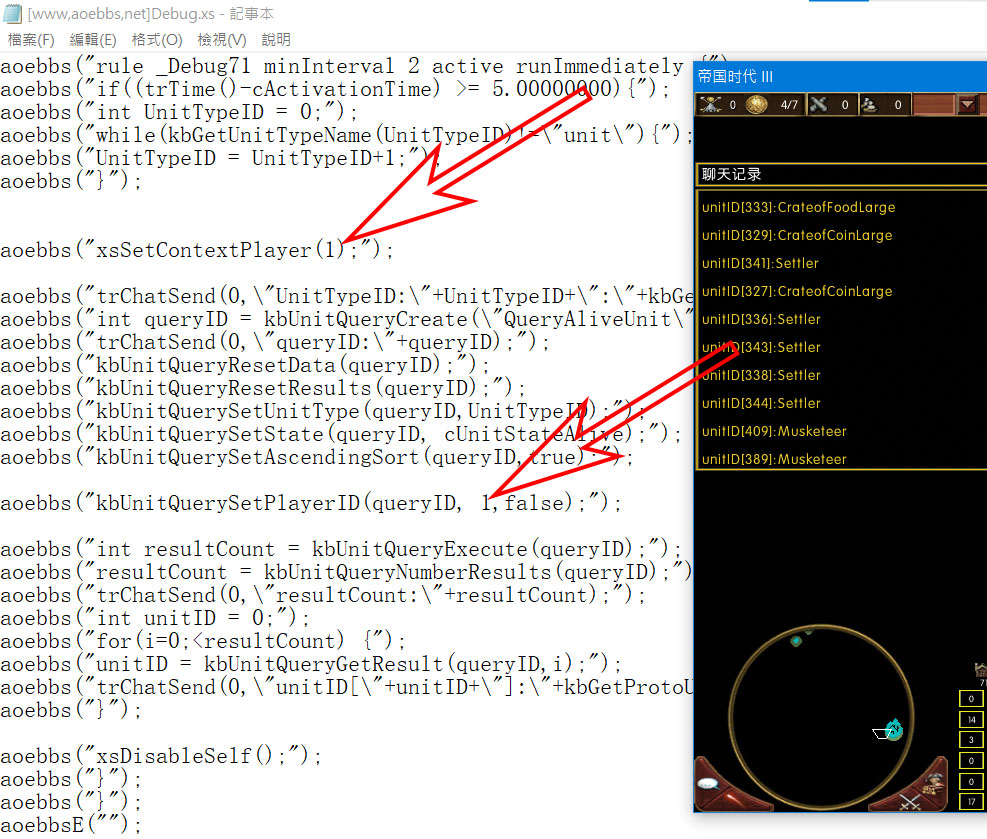This screenshot has height=839, width=987.
Task: Select chat line unitID[409]:Musketeer
Action: click(774, 431)
